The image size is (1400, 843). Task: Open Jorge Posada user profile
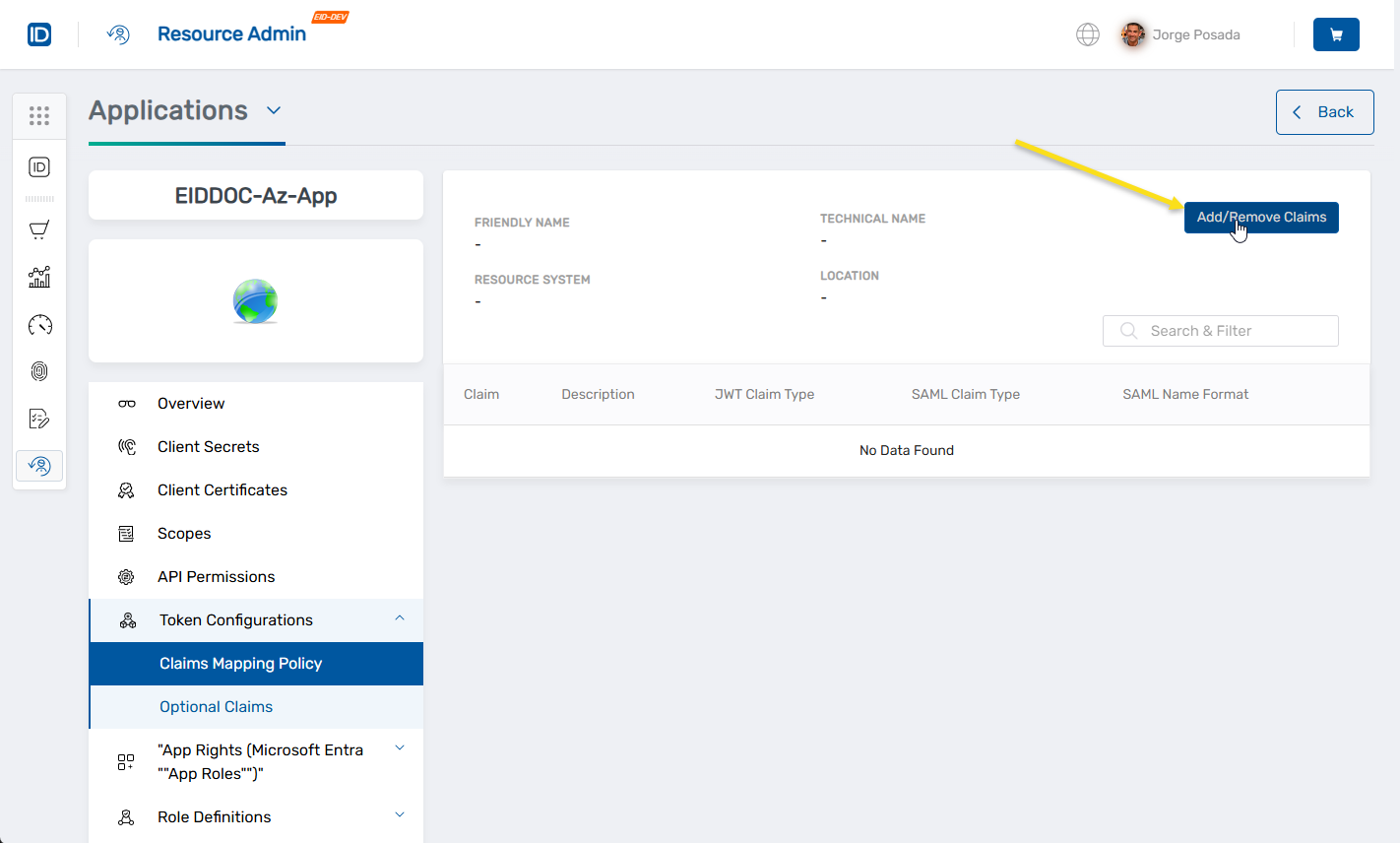tap(1180, 34)
